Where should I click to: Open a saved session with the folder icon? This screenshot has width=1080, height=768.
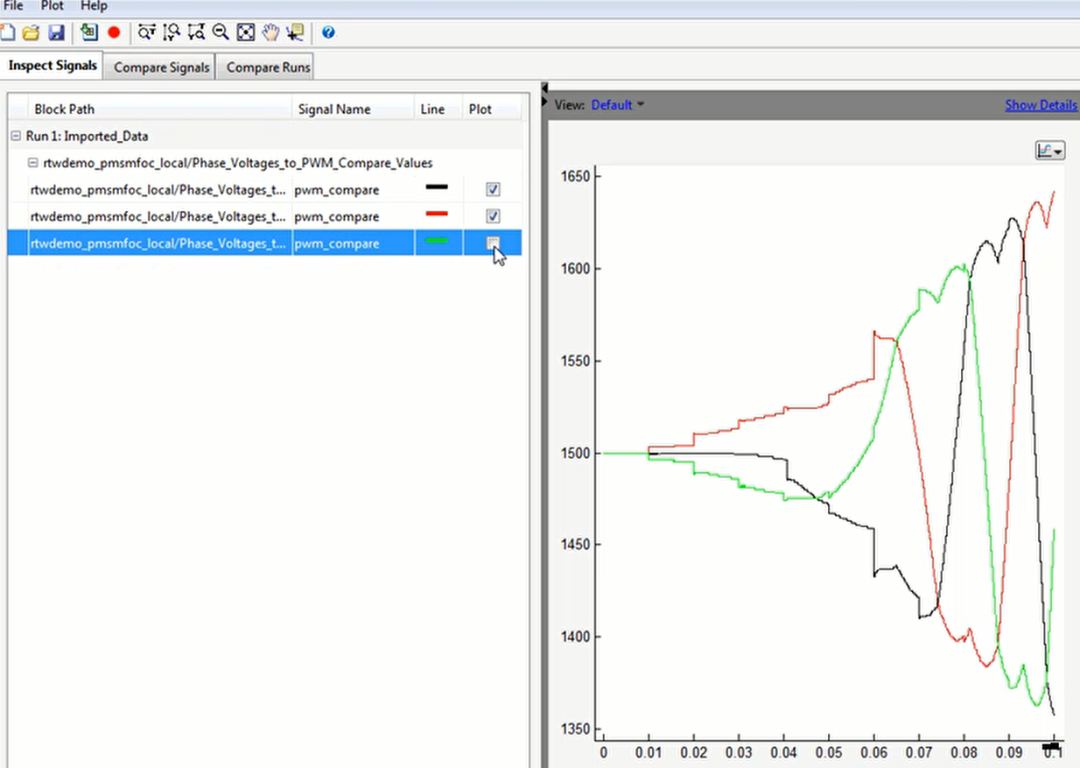(x=31, y=33)
